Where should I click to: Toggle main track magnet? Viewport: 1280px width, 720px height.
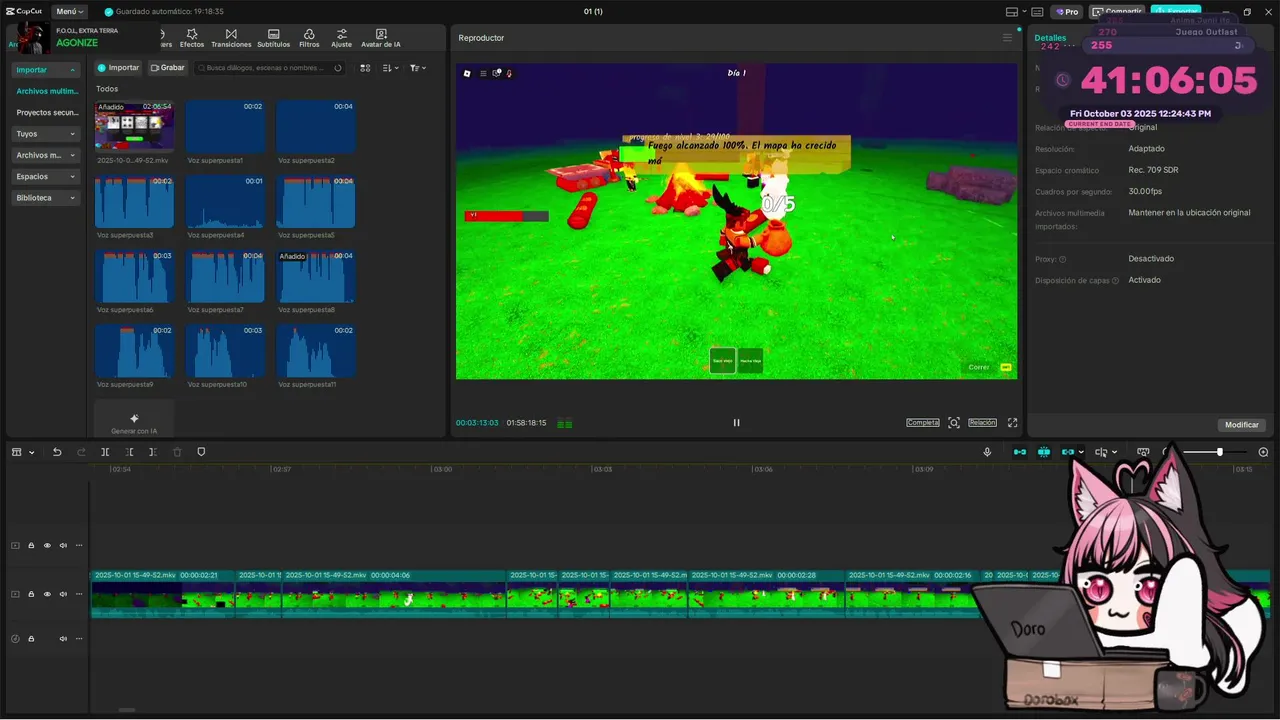click(x=1020, y=452)
